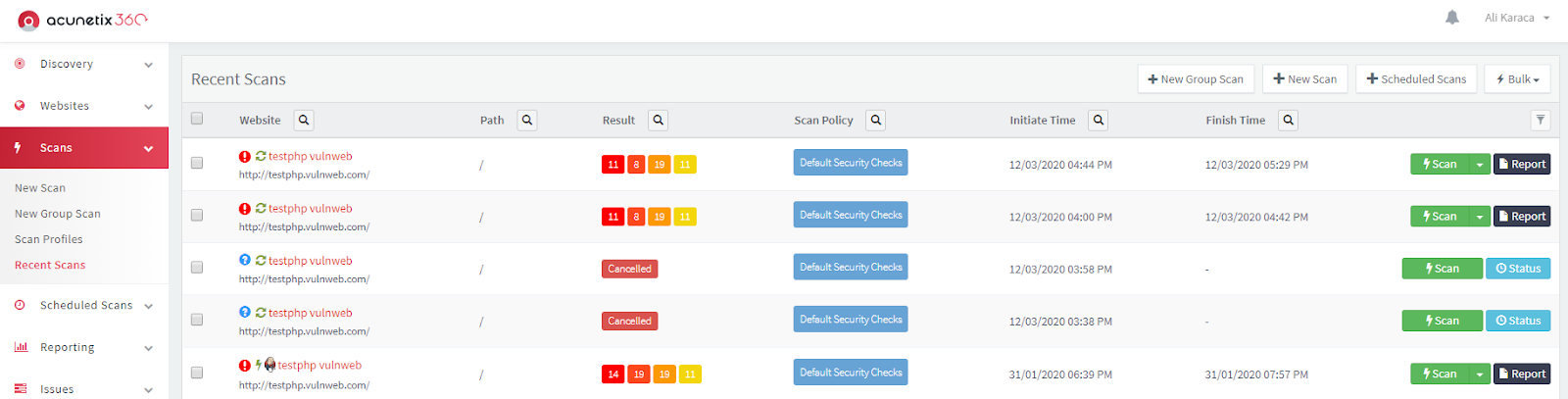1568x399 pixels.
Task: Select checkbox for 04:00 PM scan row
Action: point(197,215)
